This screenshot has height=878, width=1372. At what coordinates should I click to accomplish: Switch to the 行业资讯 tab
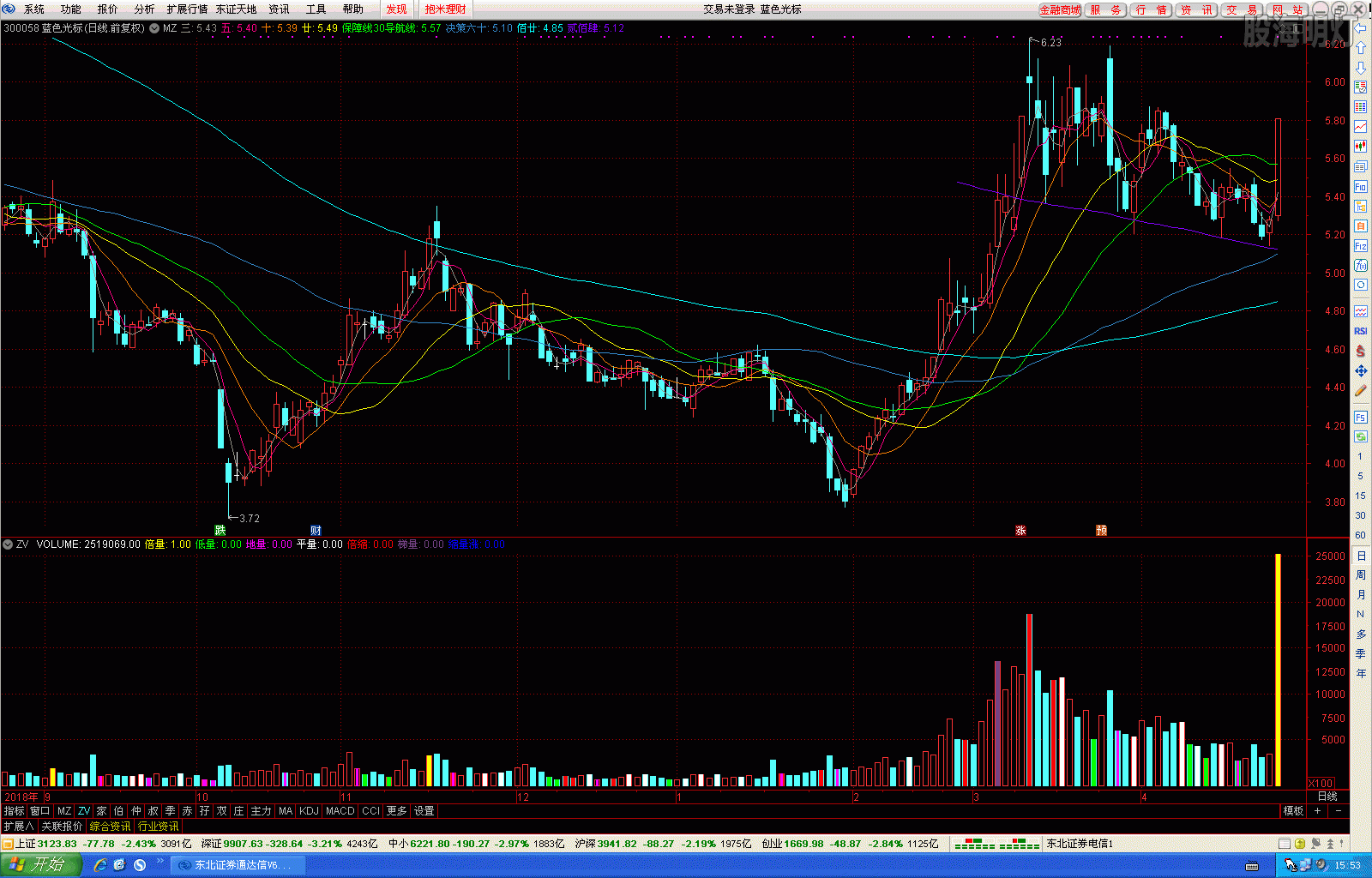159,827
